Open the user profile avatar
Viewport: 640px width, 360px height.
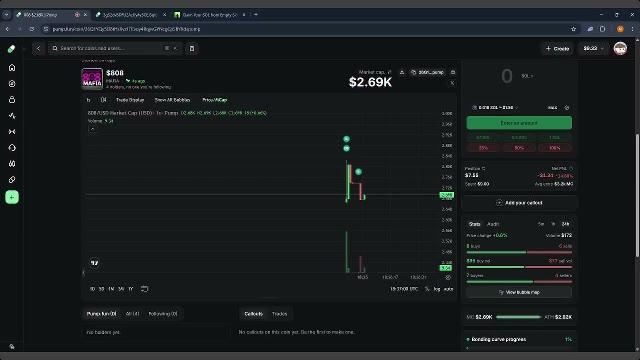[620, 49]
